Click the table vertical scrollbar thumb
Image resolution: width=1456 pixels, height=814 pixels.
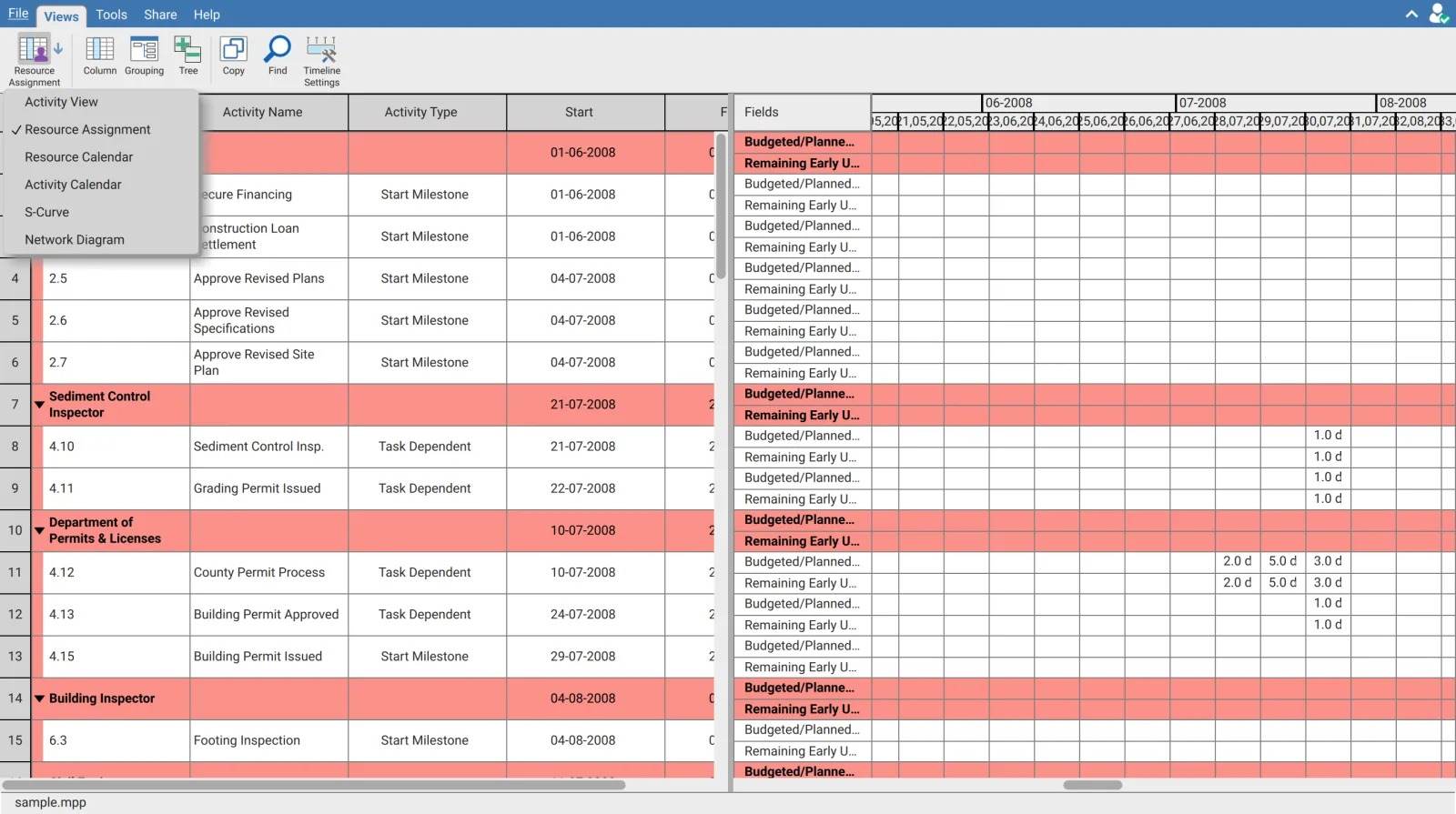[x=721, y=206]
